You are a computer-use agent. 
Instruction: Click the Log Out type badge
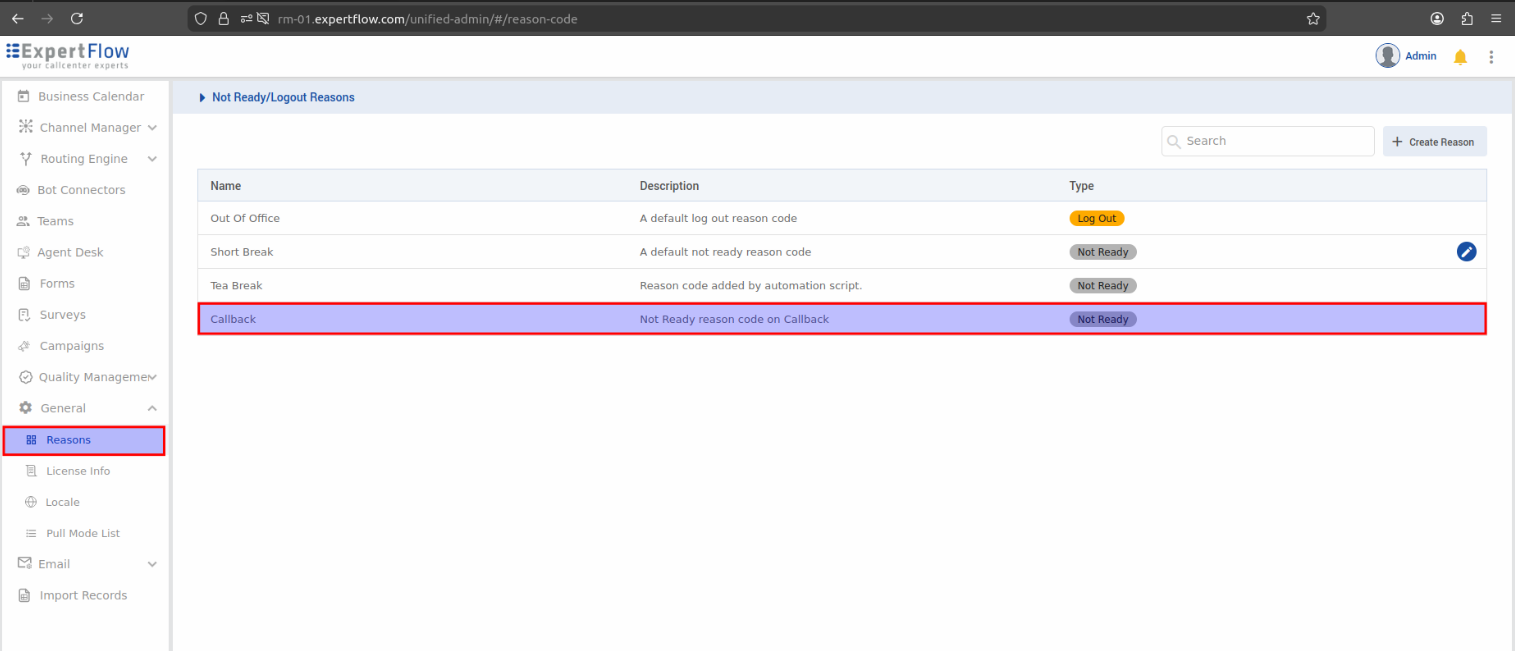coord(1096,218)
